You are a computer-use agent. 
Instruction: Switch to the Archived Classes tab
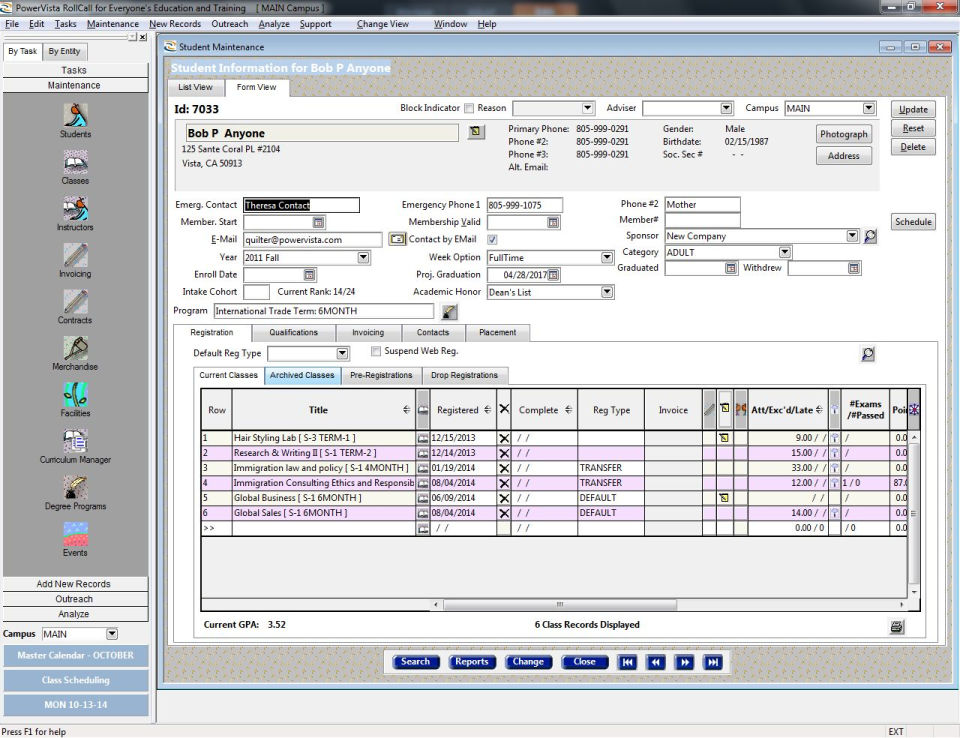point(301,375)
